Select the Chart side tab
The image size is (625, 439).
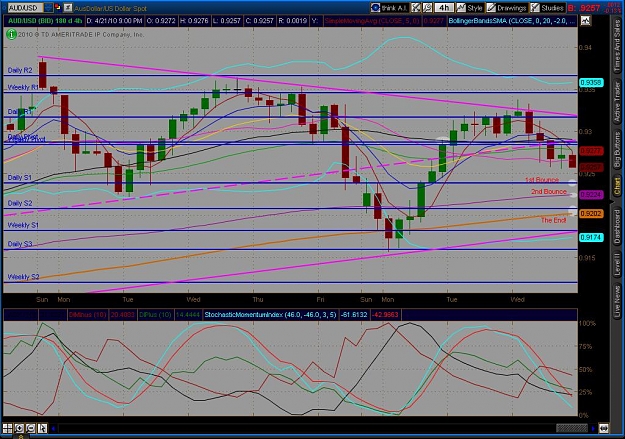pos(617,186)
